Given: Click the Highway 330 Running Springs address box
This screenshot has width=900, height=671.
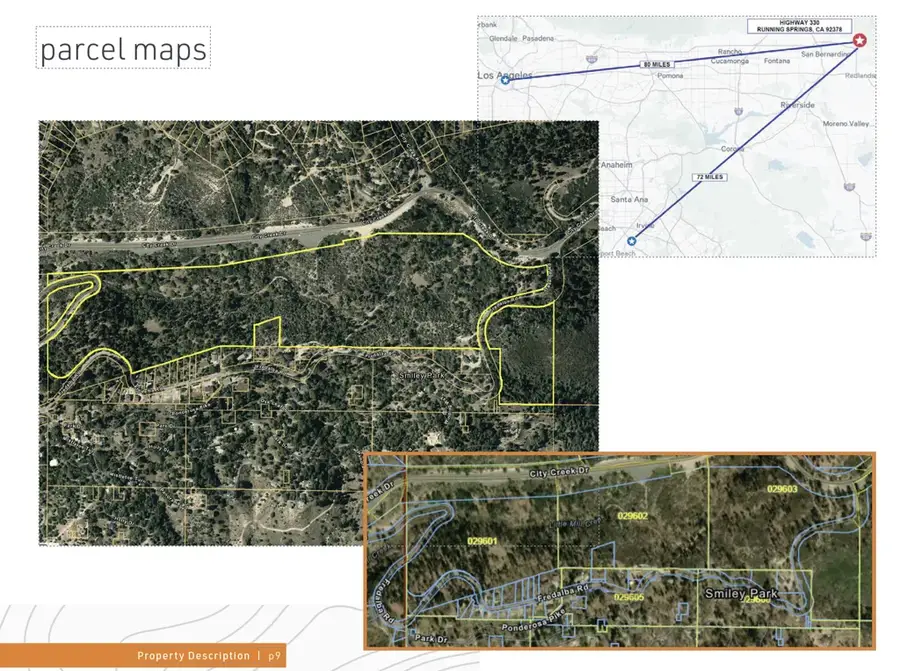Looking at the screenshot, I should pyautogui.click(x=799, y=26).
